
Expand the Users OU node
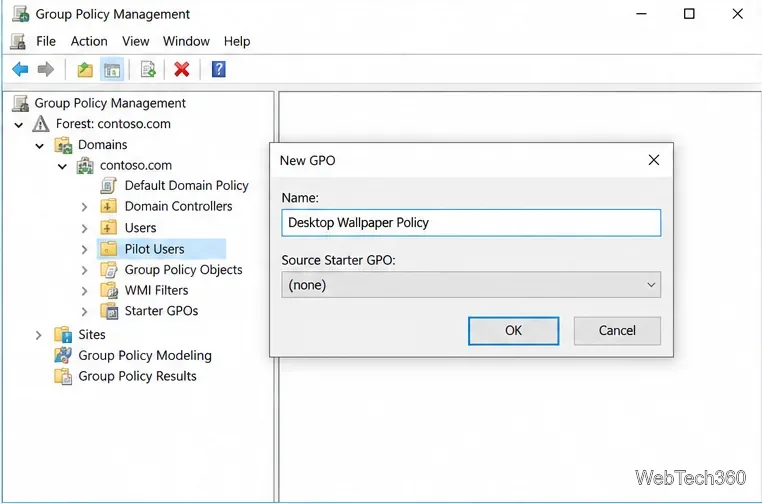point(85,228)
